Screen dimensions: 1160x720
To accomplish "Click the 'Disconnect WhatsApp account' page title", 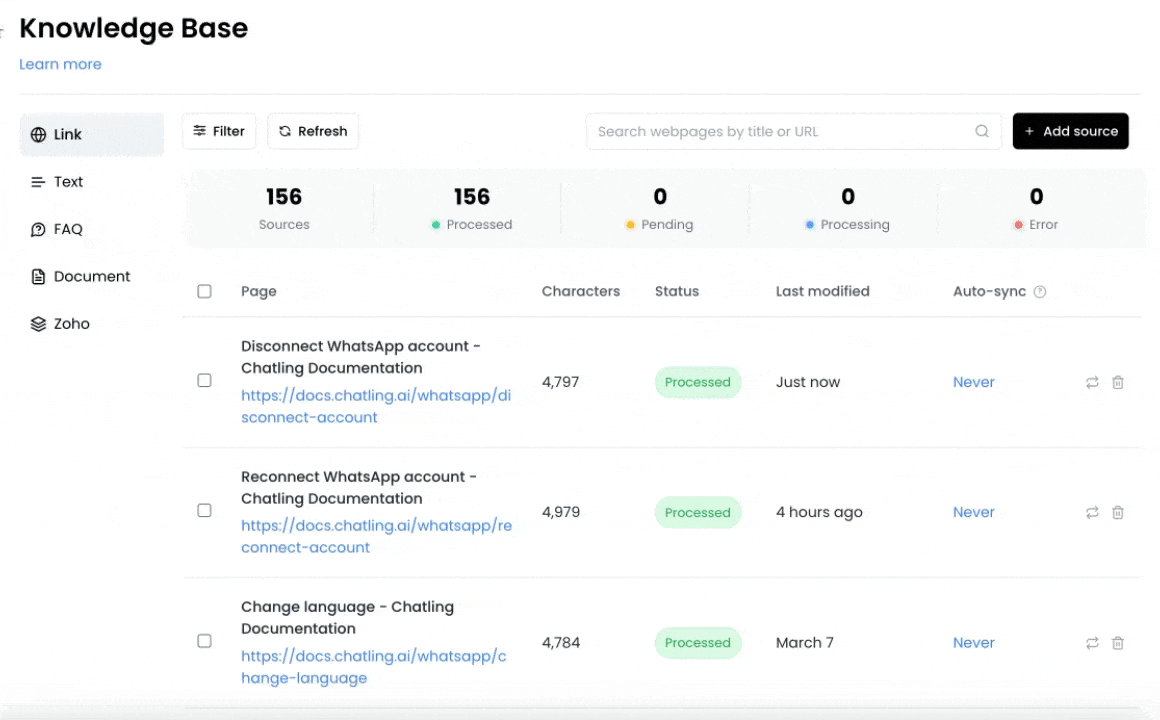I will (x=361, y=357).
